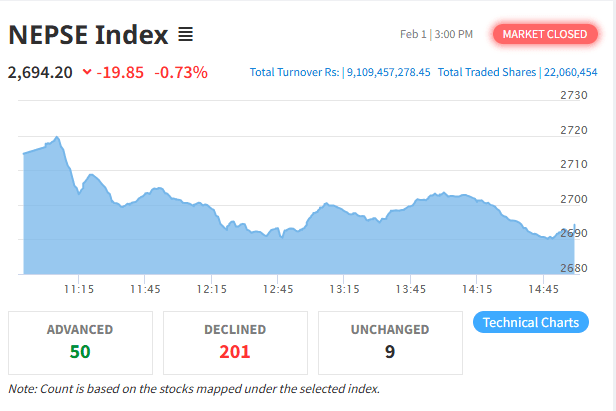Open the hamburger menu beside NEPSE Index

click(x=185, y=35)
